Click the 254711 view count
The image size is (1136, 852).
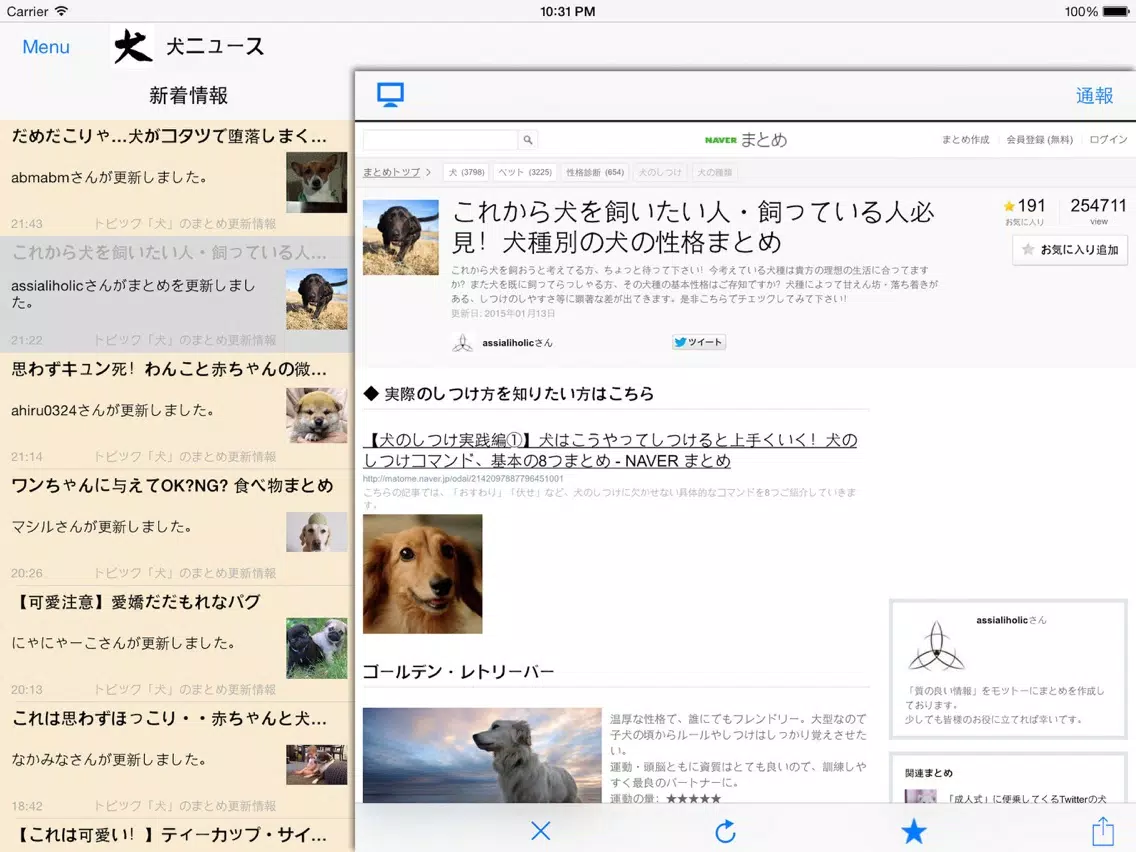coord(1098,211)
